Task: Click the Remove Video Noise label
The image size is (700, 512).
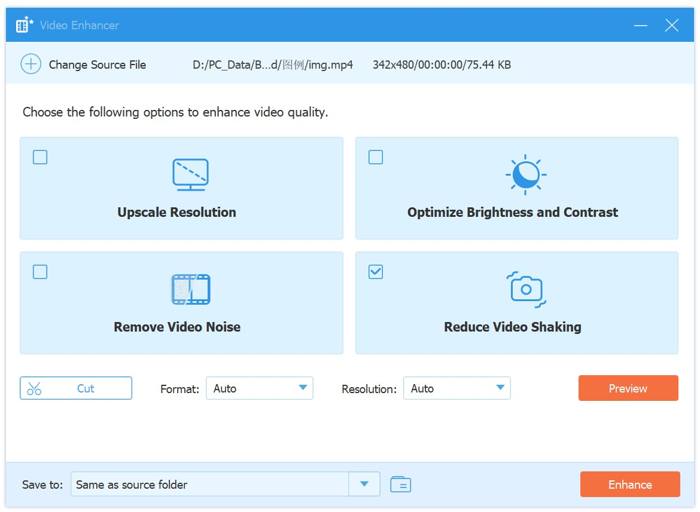Action: pyautogui.click(x=177, y=327)
